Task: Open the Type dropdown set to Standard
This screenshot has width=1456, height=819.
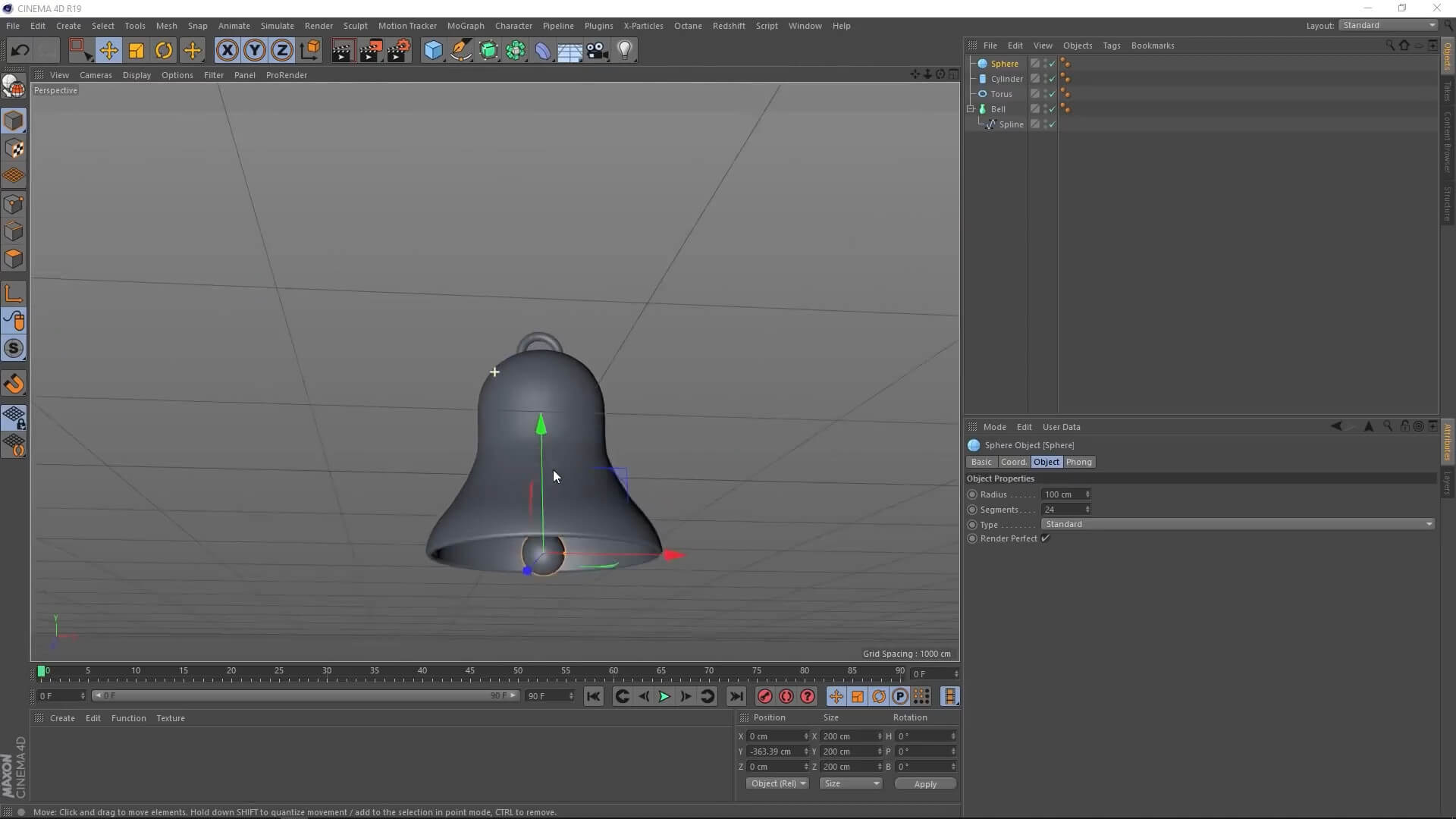Action: (x=1238, y=524)
